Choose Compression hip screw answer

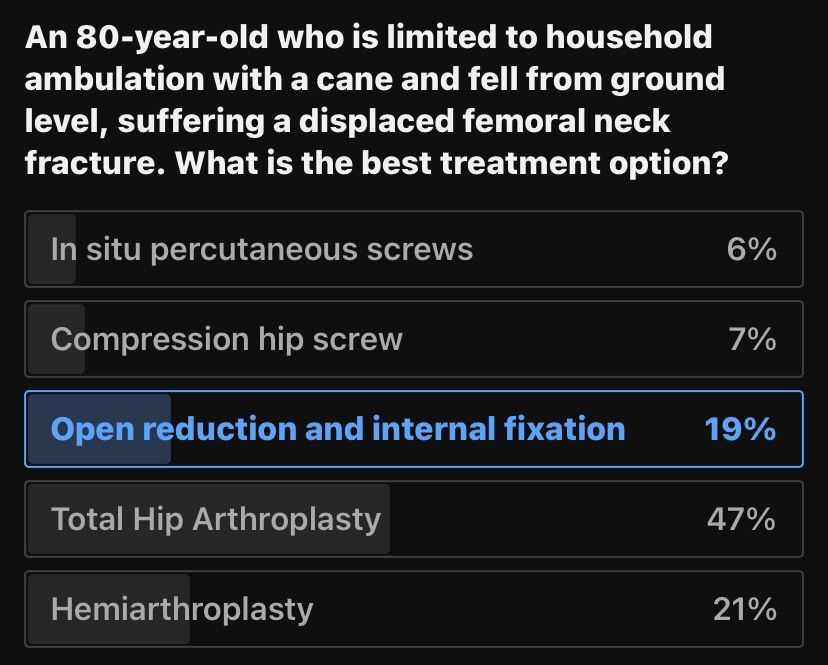point(227,339)
